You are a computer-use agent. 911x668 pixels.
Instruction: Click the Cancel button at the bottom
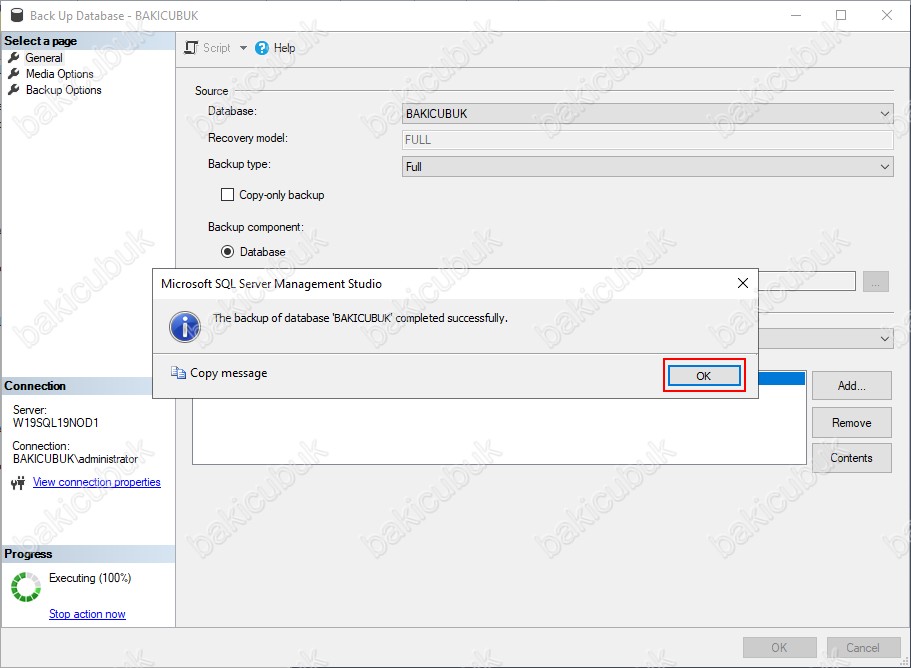click(863, 648)
